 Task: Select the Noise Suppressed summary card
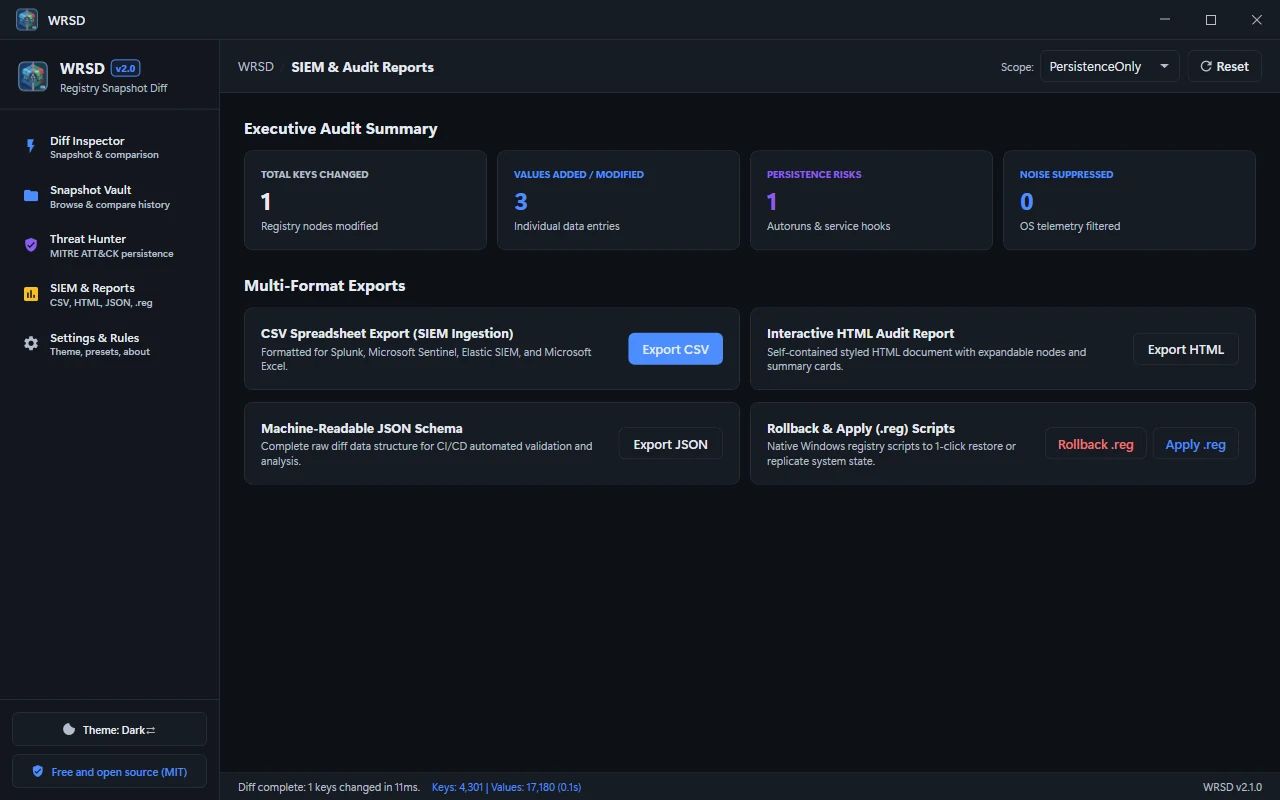[x=1129, y=200]
